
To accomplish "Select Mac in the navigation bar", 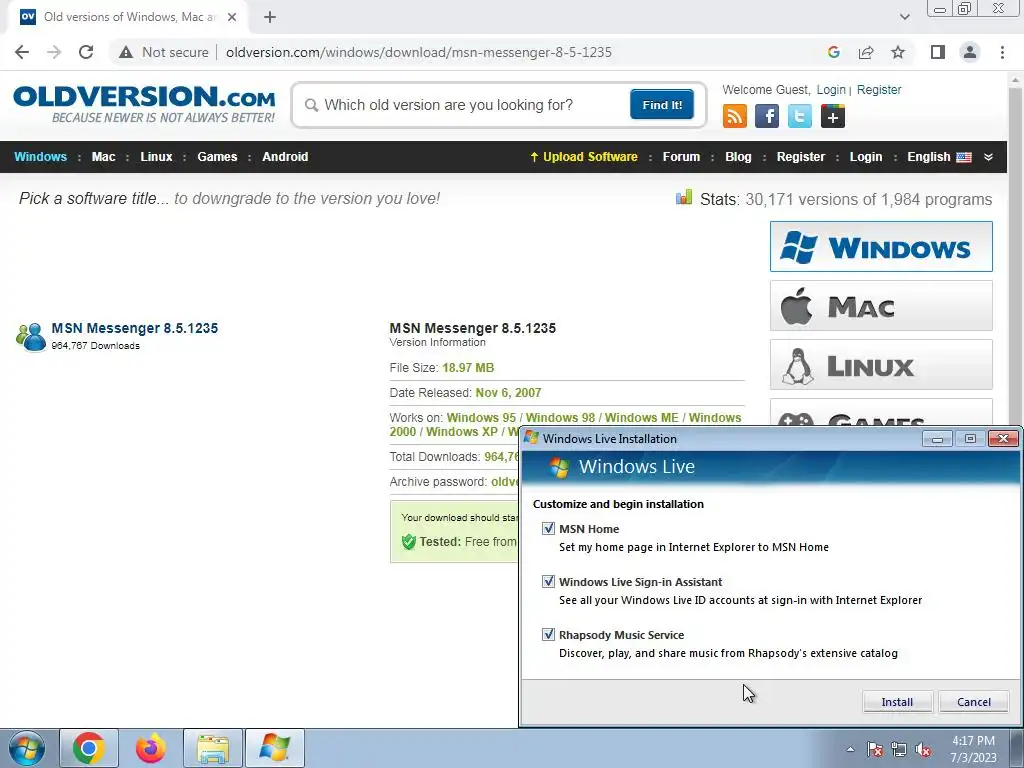I will tap(103, 157).
